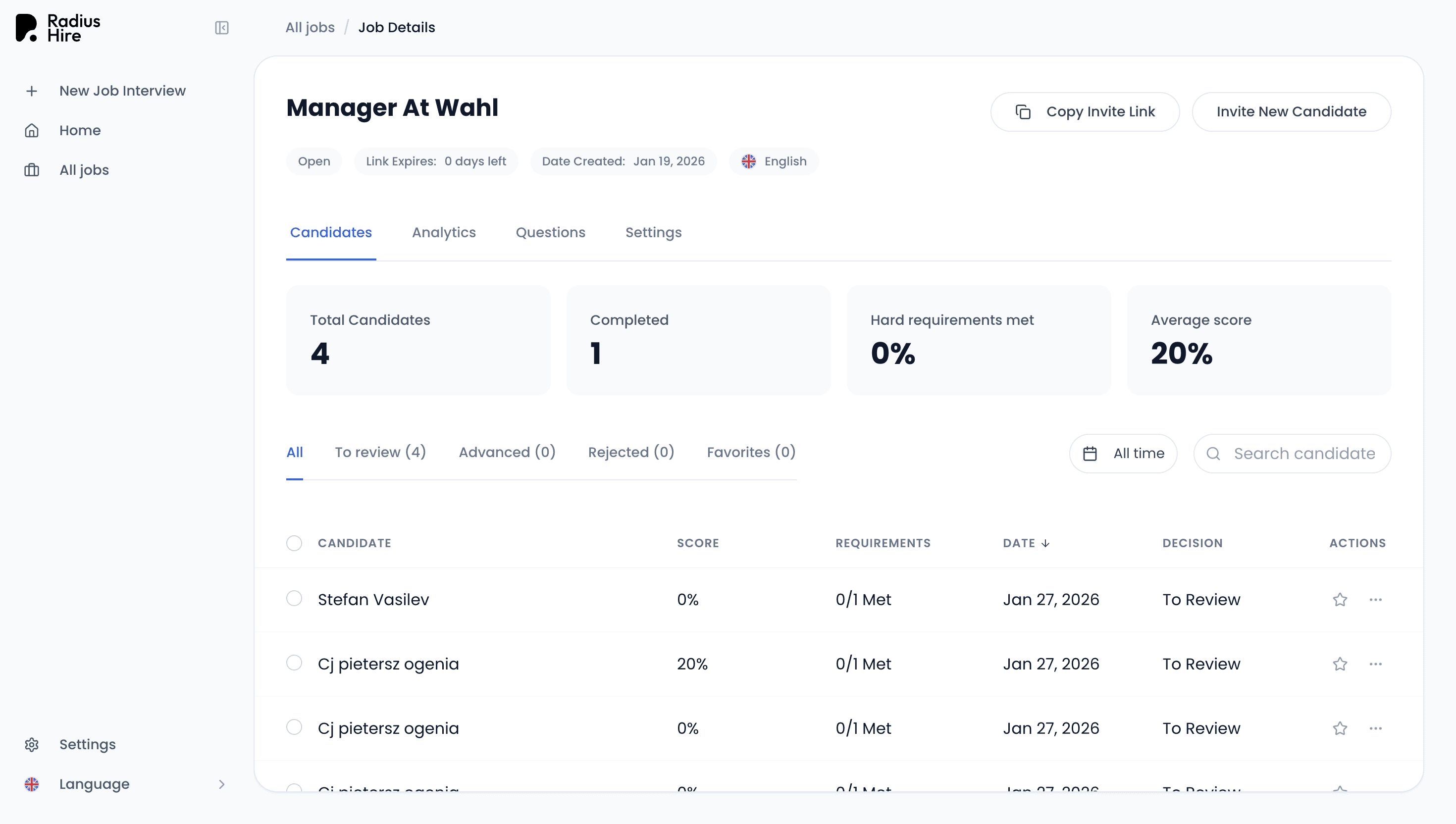Click Invite New Candidate button
This screenshot has height=824, width=1456.
point(1291,112)
